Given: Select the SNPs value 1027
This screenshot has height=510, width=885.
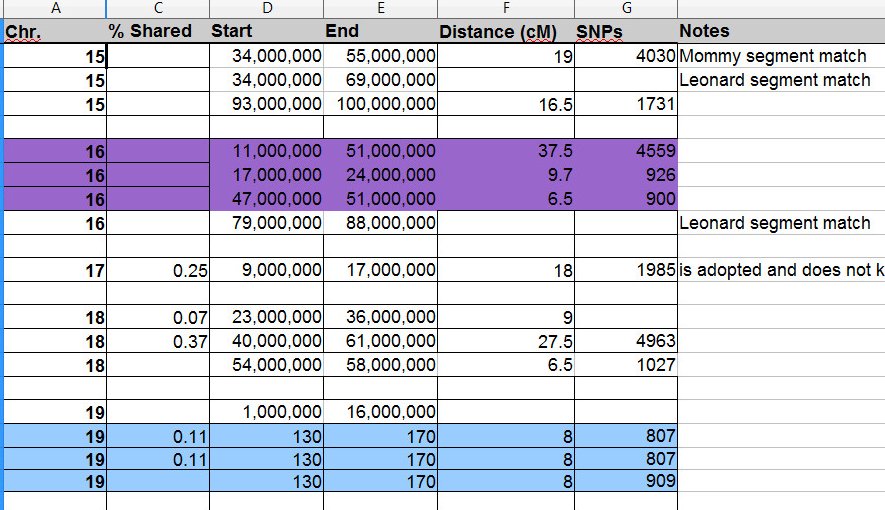Looking at the screenshot, I should 626,365.
